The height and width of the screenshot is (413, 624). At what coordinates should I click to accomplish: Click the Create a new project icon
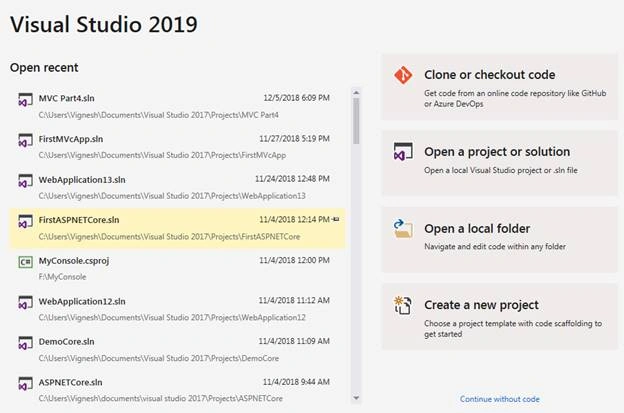click(x=402, y=305)
